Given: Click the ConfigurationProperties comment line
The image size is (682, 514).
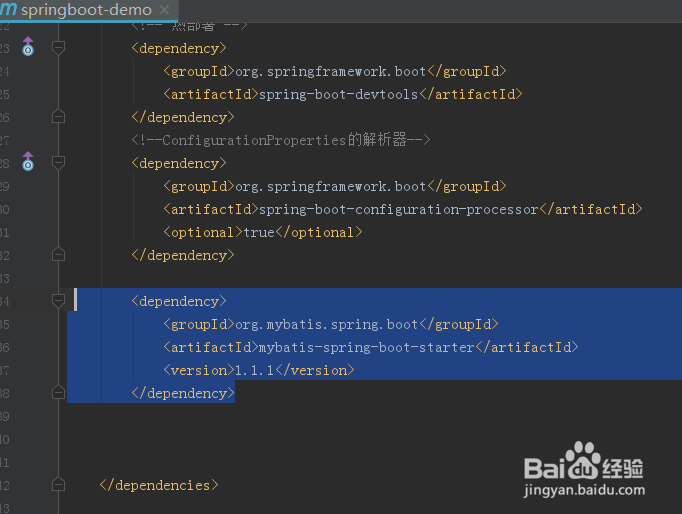Looking at the screenshot, I should click(280, 140).
